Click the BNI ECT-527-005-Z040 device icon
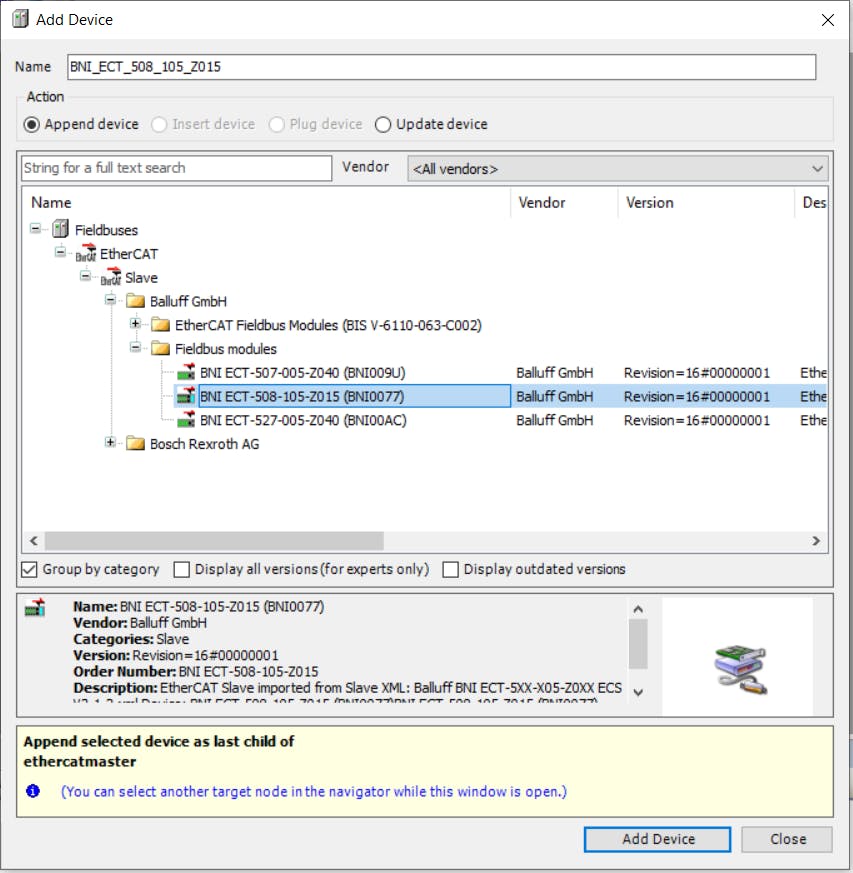Screen dimensions: 853x873 (x=186, y=420)
